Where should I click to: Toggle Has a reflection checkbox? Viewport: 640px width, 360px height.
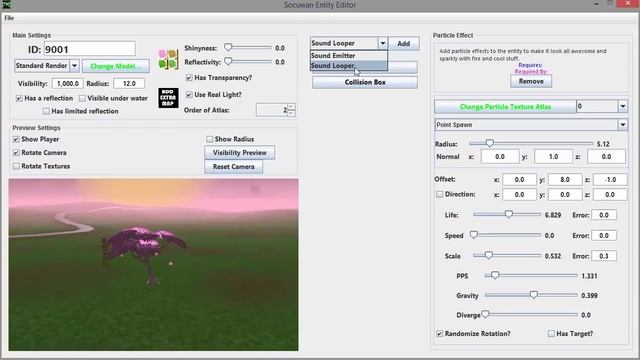pyautogui.click(x=19, y=98)
